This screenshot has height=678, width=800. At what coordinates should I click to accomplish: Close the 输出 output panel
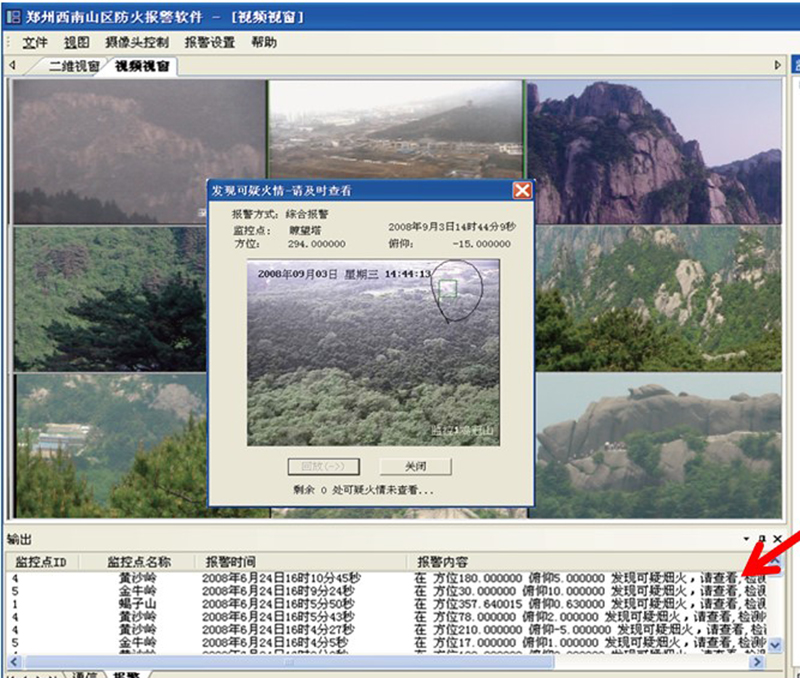777,539
